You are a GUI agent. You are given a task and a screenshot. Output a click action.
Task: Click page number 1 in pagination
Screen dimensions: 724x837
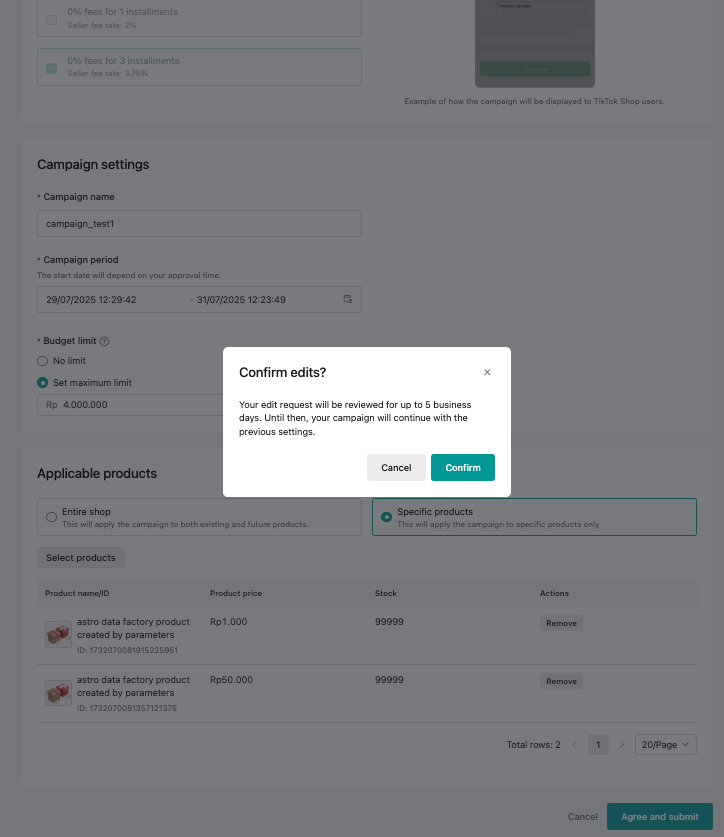598,745
